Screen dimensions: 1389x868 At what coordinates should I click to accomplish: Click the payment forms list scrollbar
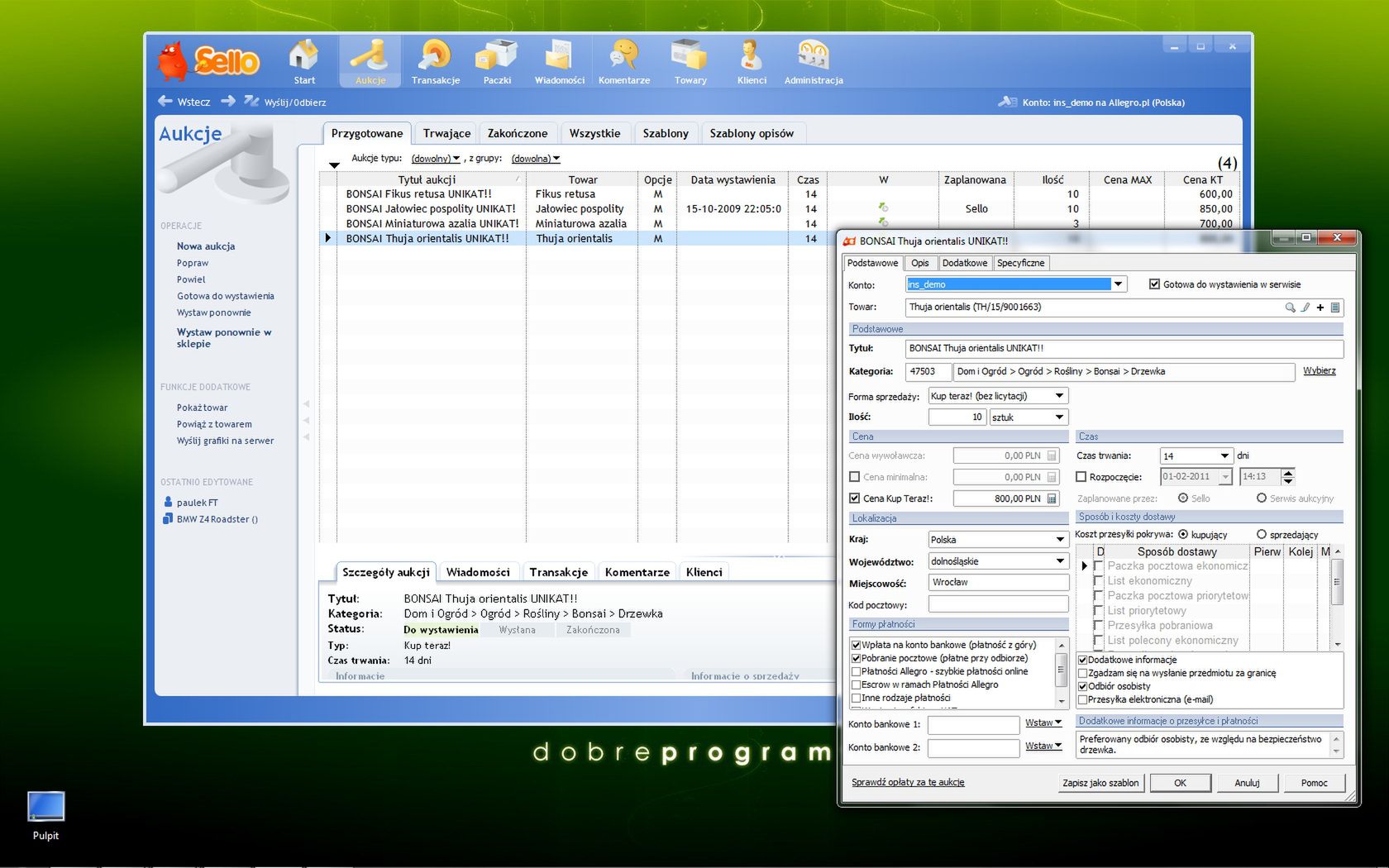(1062, 672)
